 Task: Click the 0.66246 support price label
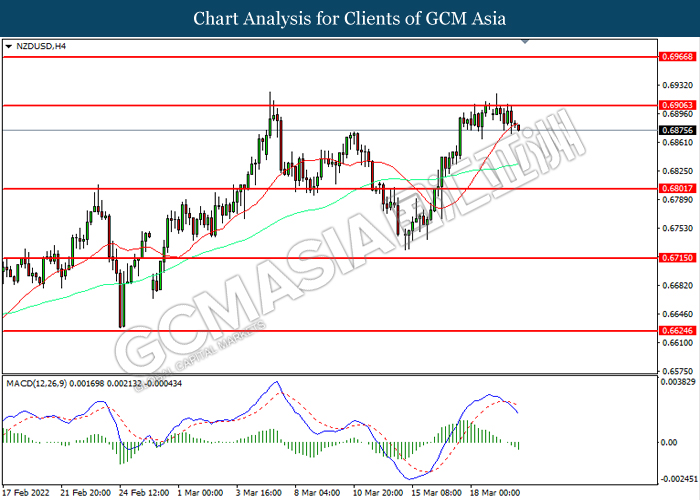click(677, 331)
